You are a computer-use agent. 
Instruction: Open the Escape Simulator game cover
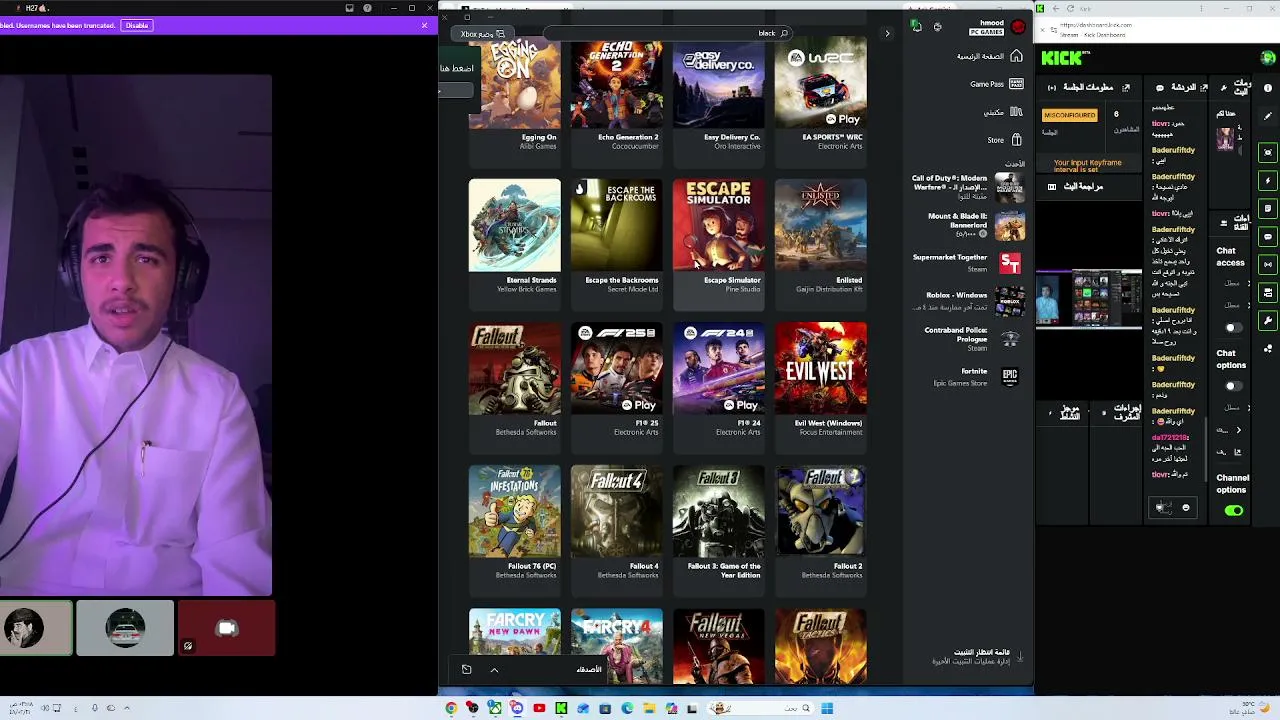click(x=719, y=225)
